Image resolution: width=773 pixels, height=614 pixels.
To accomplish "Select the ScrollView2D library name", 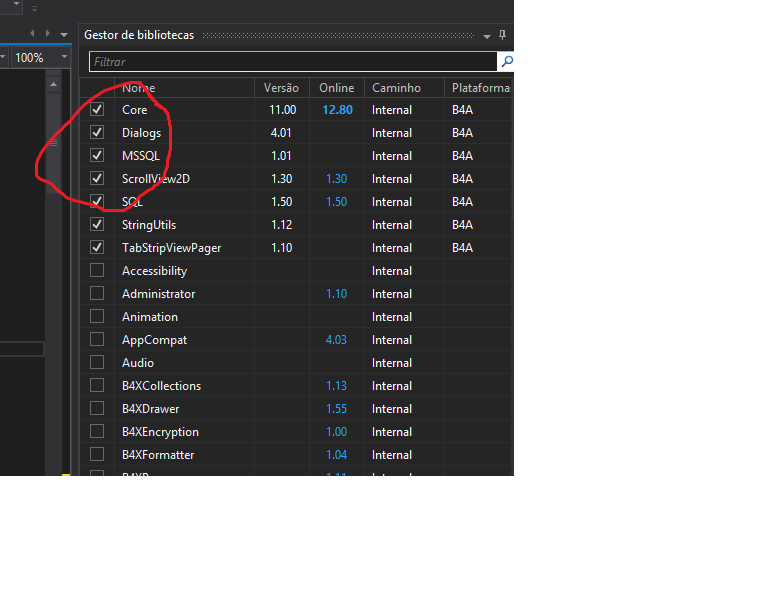I will click(156, 179).
